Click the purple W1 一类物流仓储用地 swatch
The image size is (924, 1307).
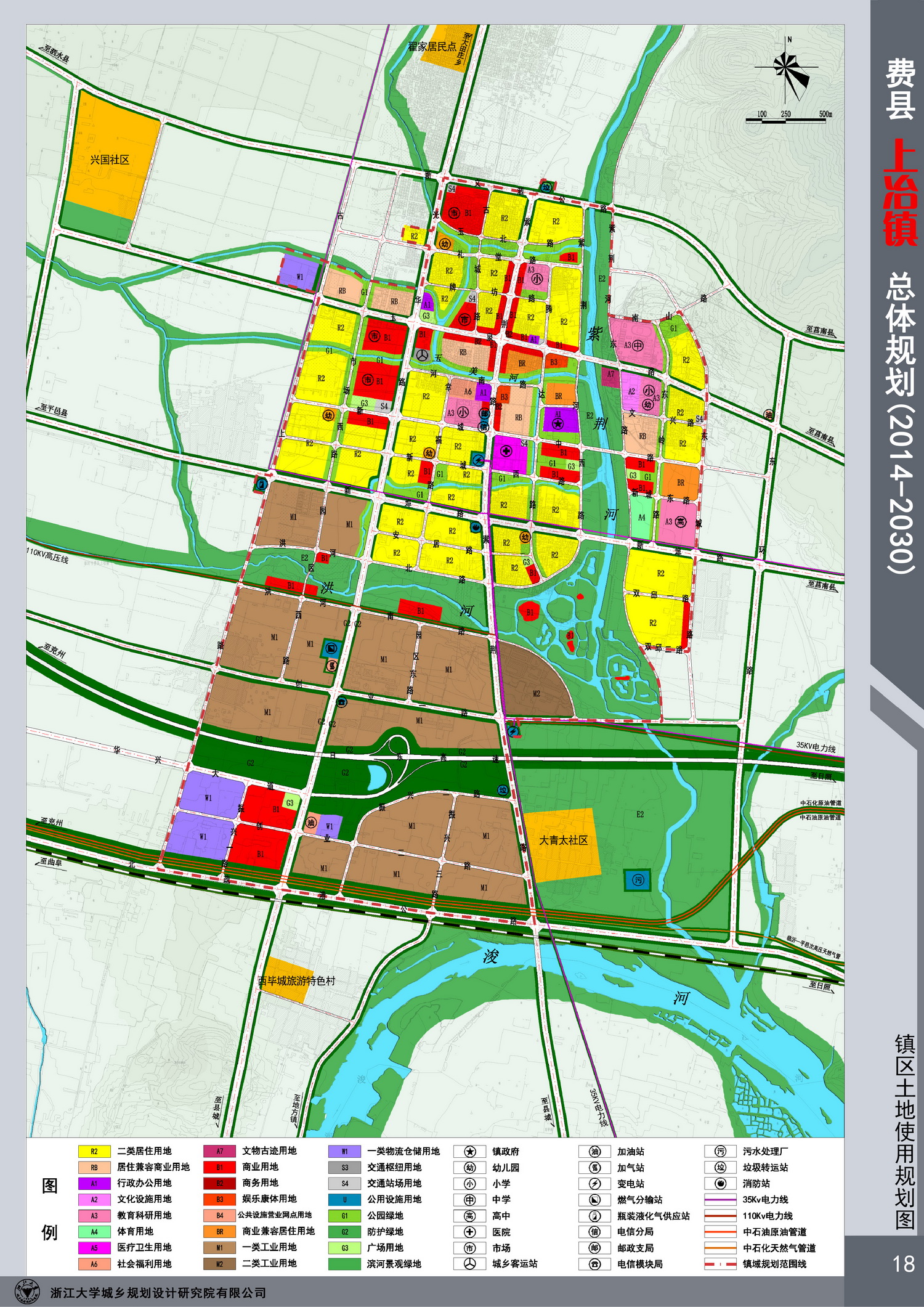coord(344,1152)
